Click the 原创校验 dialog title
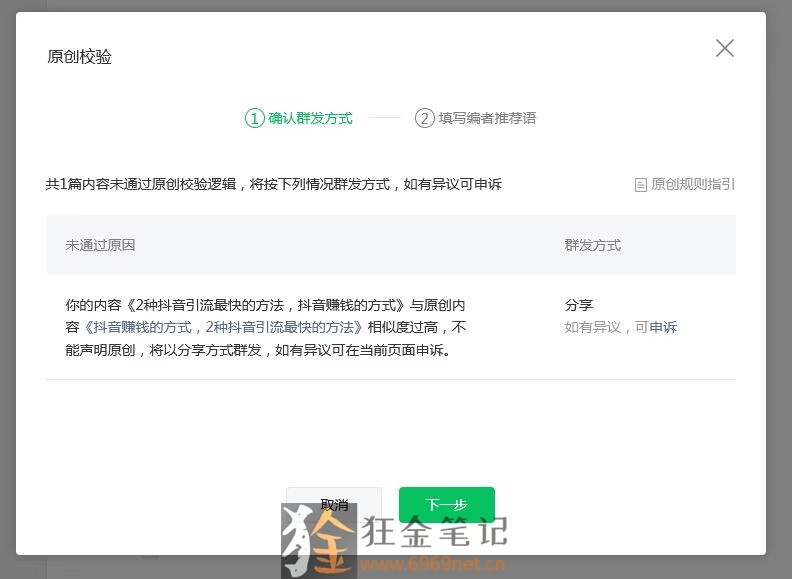Viewport: 792px width, 579px height. [79, 57]
